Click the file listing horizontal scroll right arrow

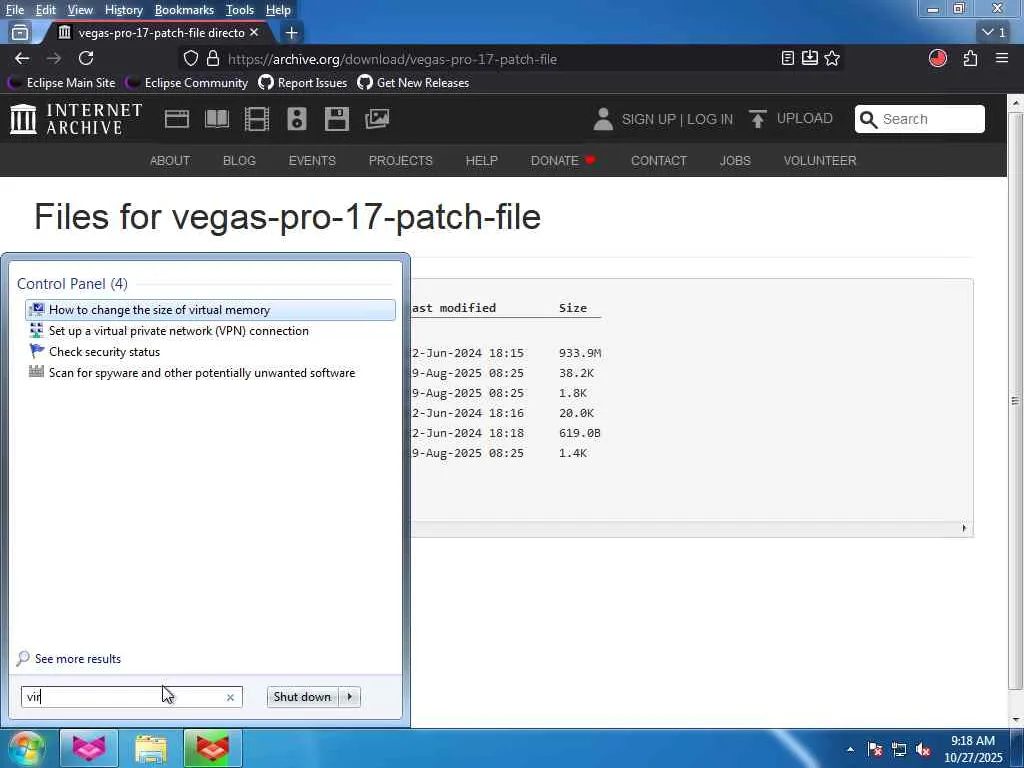coord(964,528)
